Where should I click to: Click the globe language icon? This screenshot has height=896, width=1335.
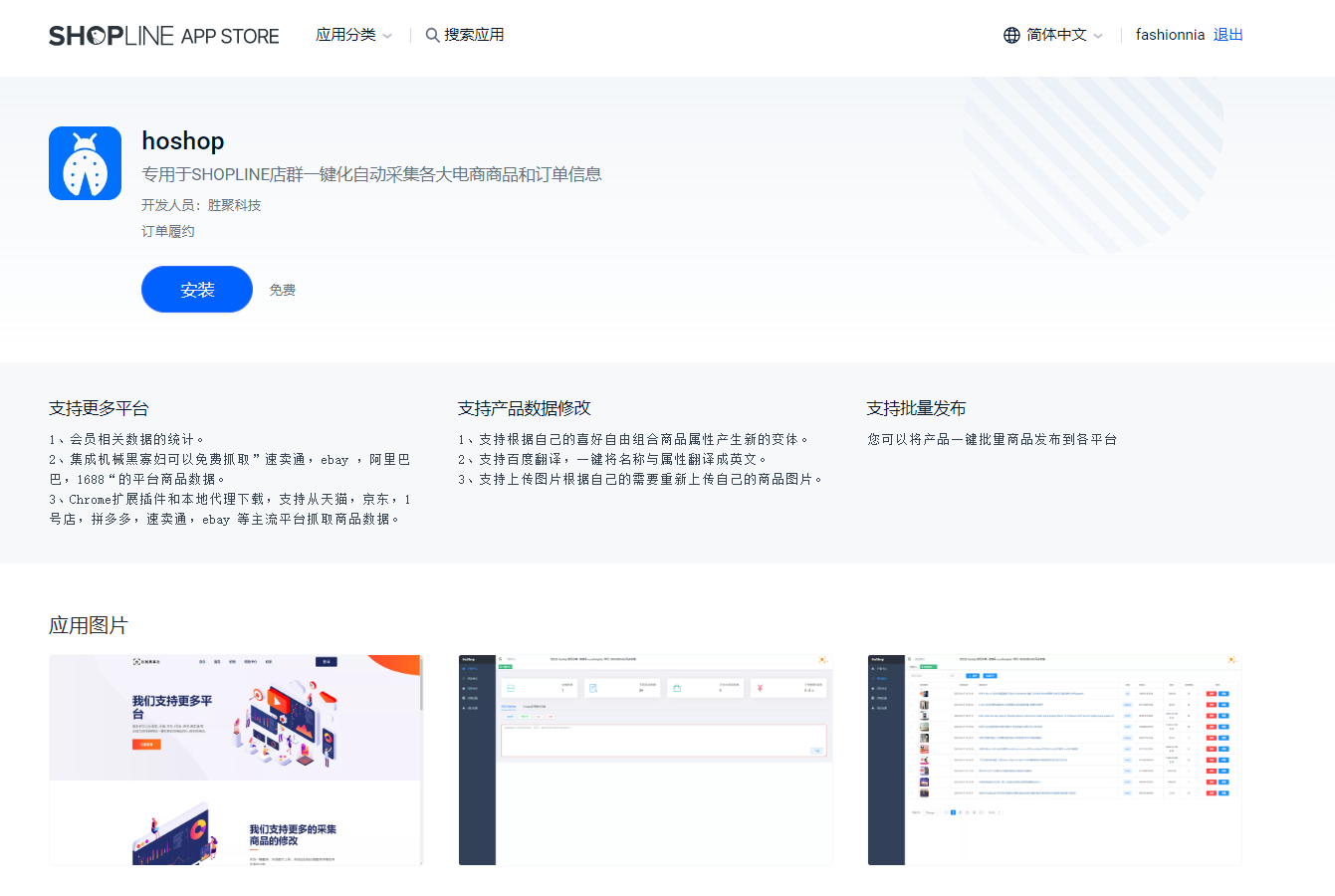click(x=1011, y=35)
